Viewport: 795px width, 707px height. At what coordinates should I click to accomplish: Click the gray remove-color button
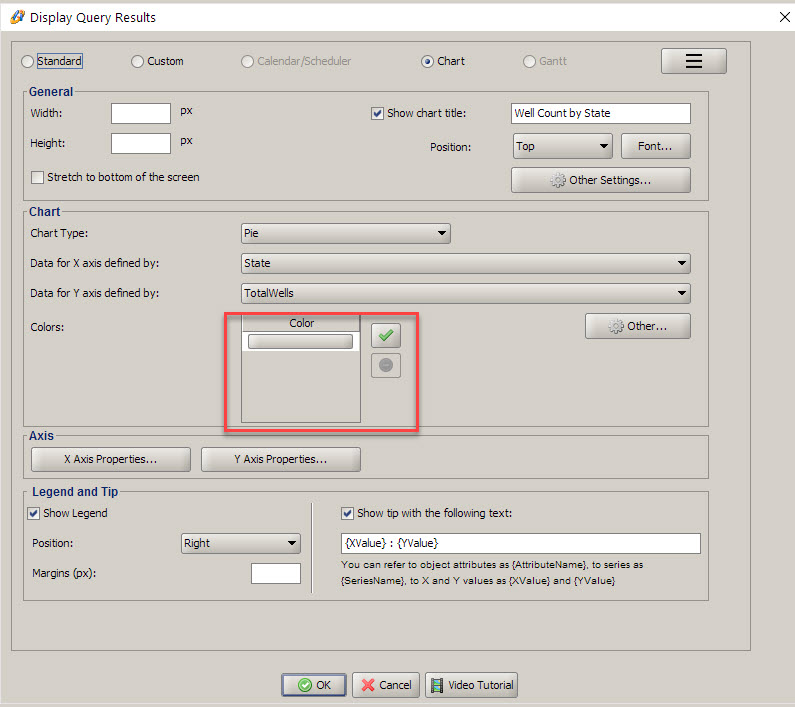[386, 365]
